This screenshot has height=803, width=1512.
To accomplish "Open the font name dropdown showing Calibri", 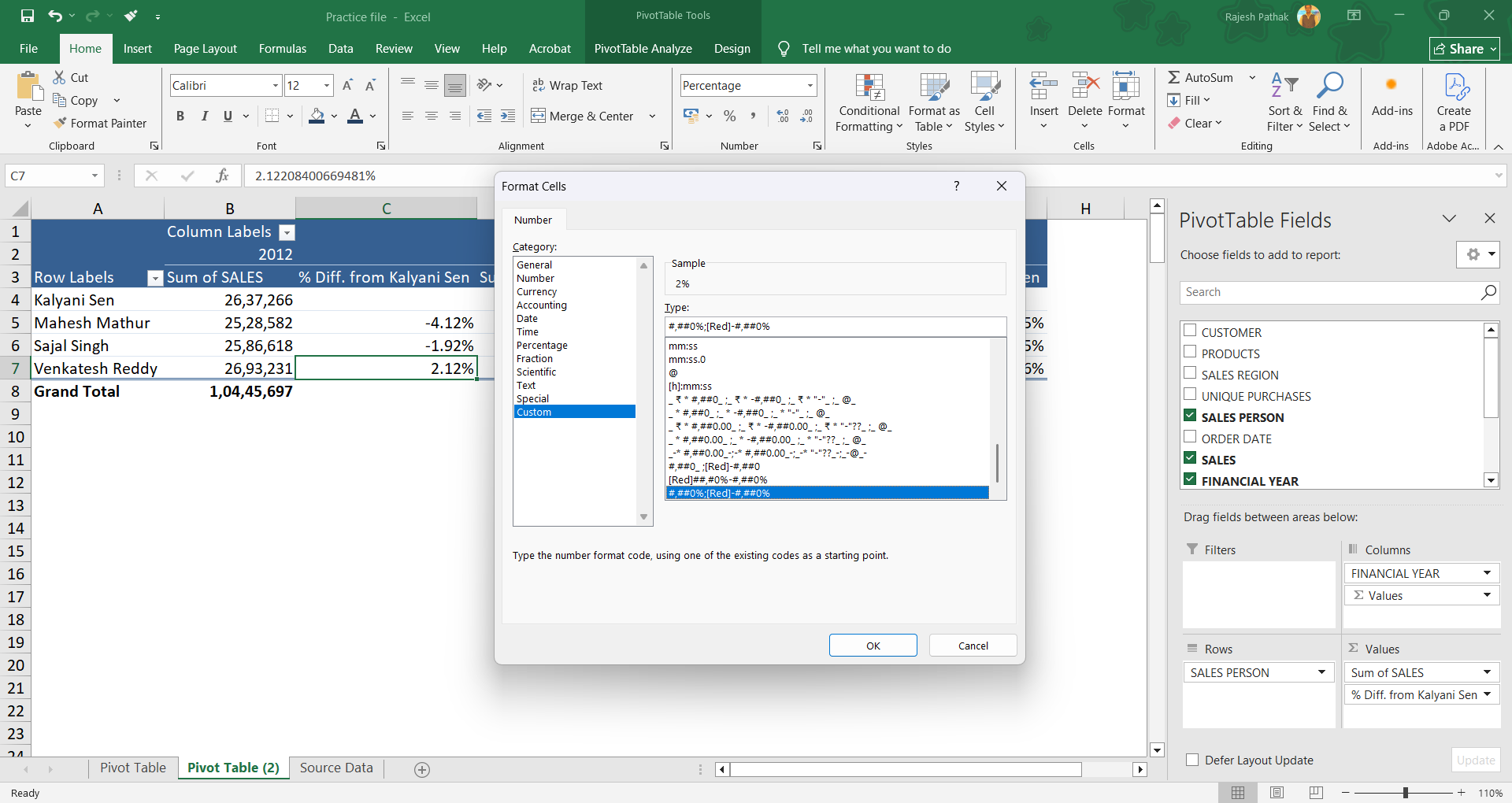I will (276, 86).
